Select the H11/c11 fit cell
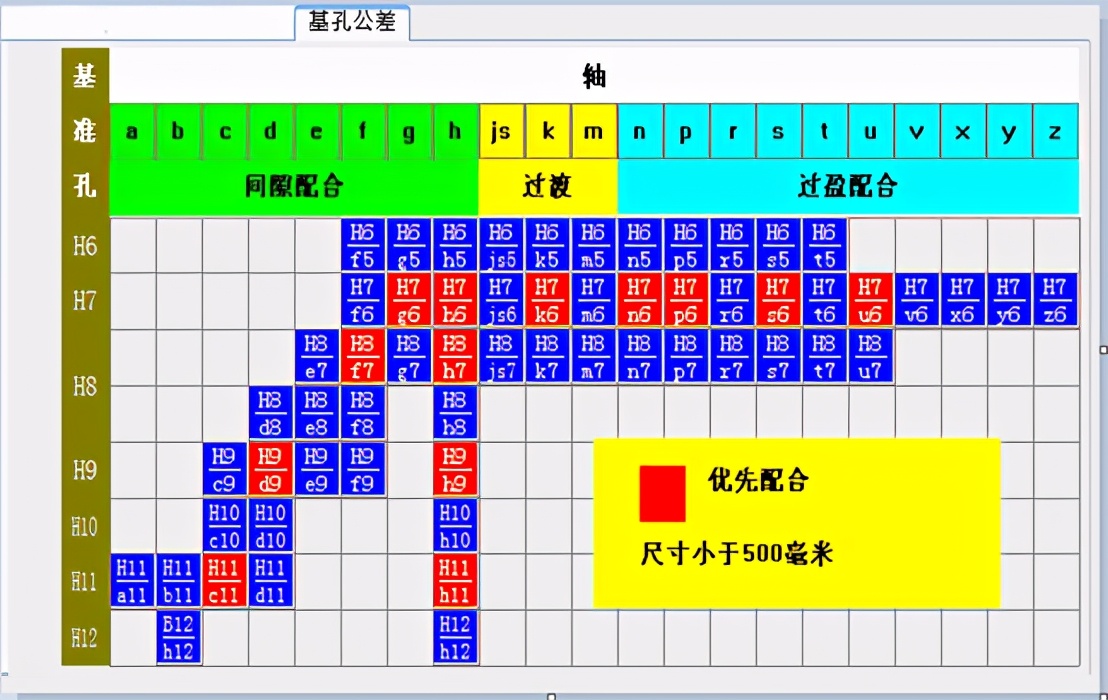This screenshot has height=700, width=1108. coord(224,581)
